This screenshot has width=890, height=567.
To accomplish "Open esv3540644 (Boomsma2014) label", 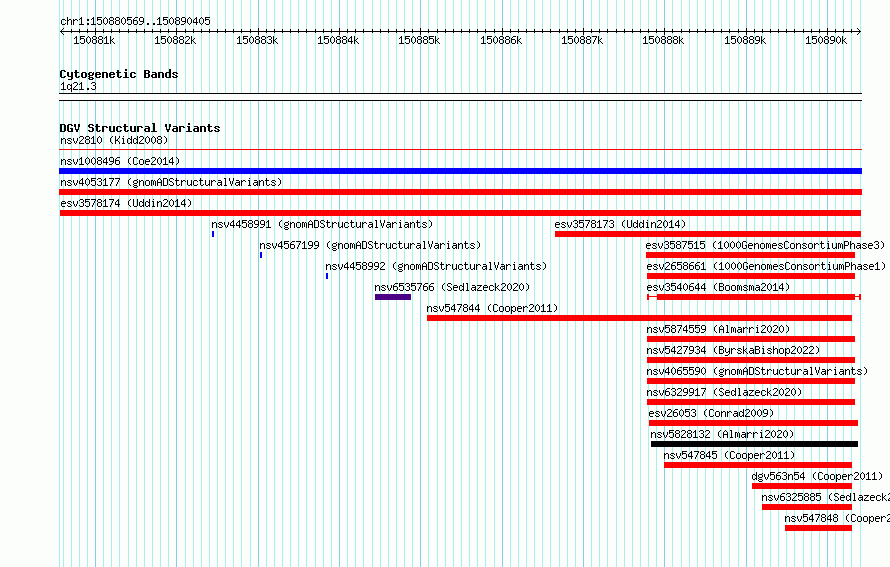I will click(x=718, y=287).
